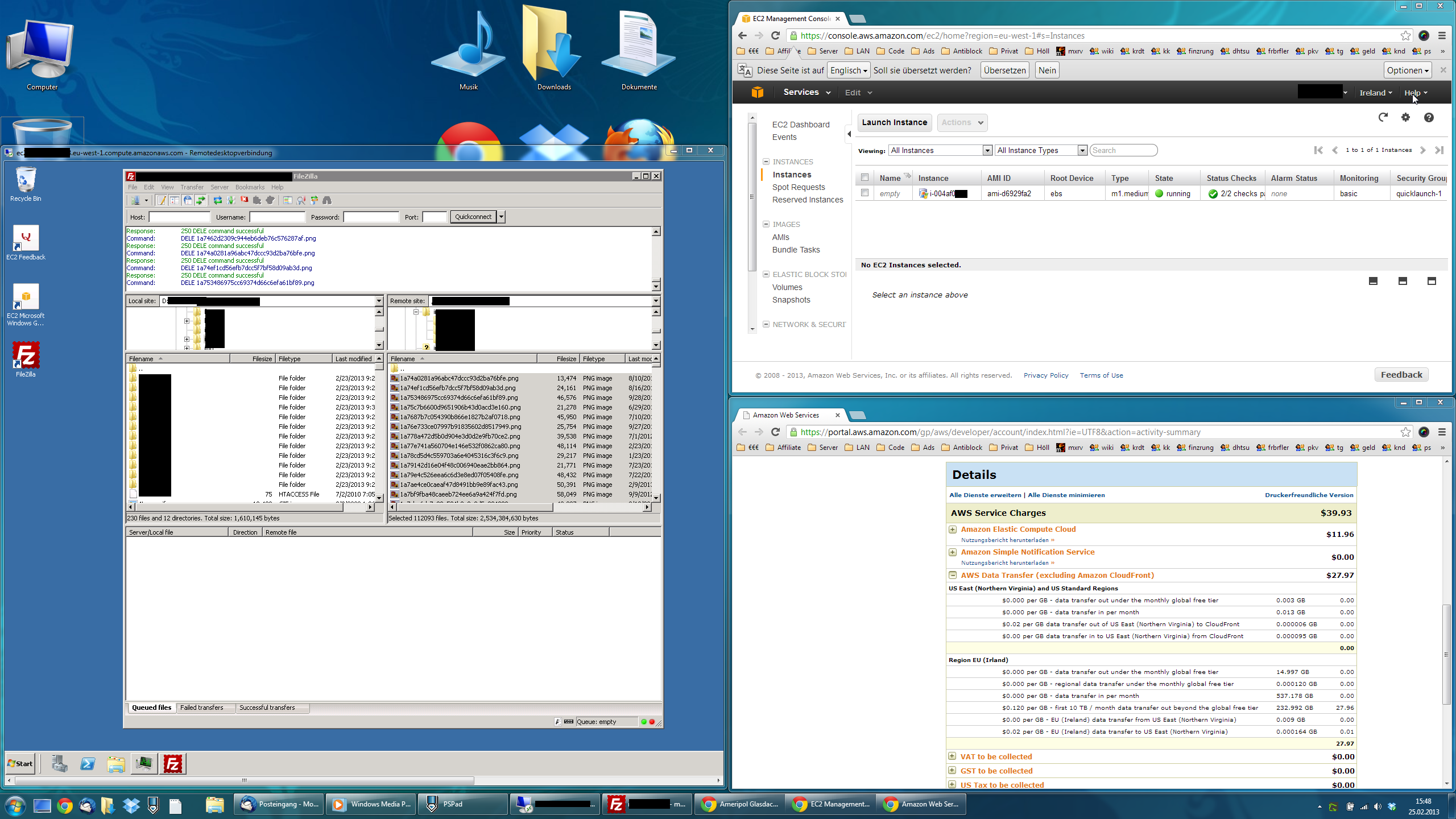Viewport: 1456px width, 819px height.
Task: Click FileZilla cancel current operation icon
Action: [x=244, y=200]
